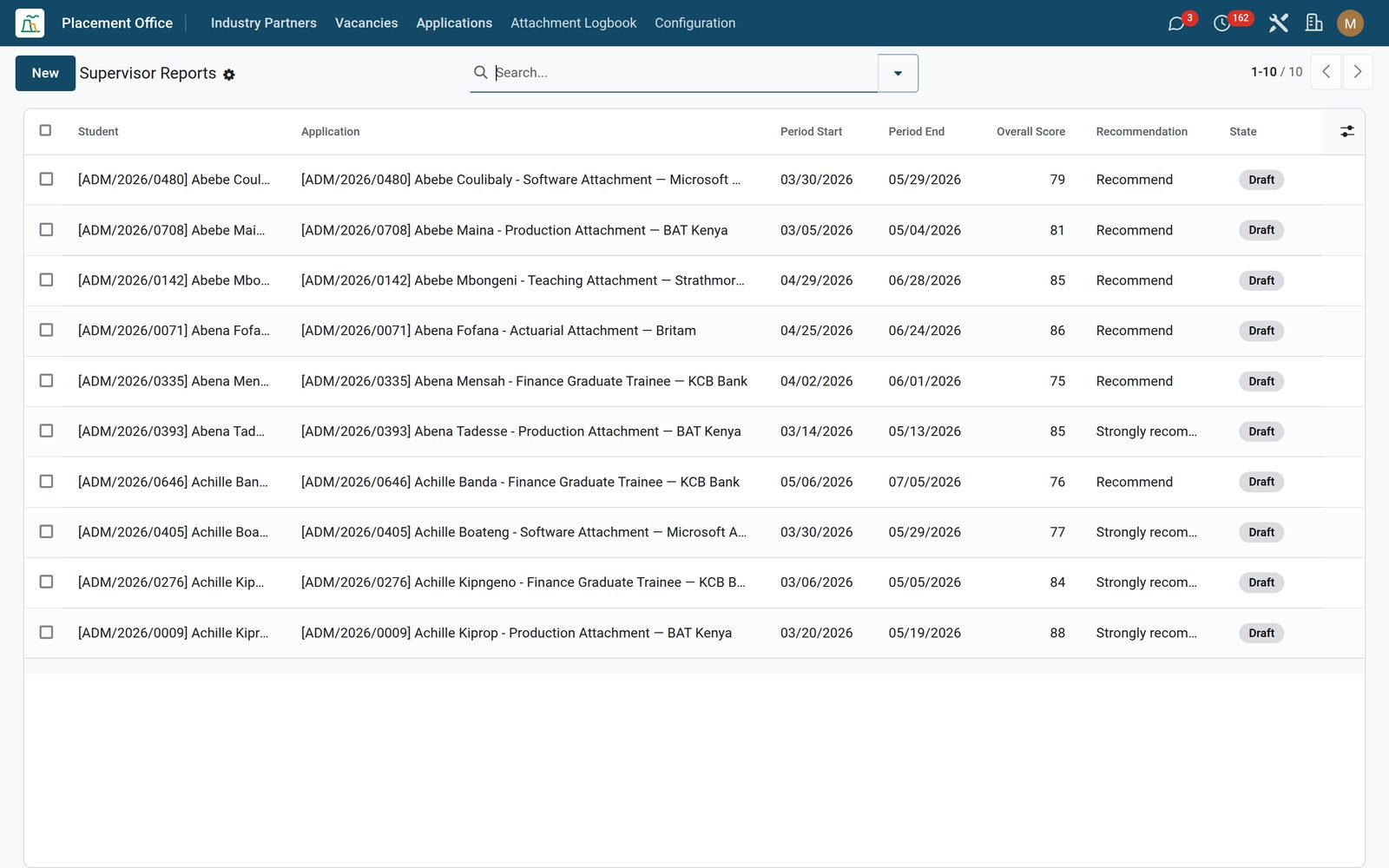Open the Attachment Logbook menu
Image resolution: width=1389 pixels, height=868 pixels.
[x=573, y=23]
